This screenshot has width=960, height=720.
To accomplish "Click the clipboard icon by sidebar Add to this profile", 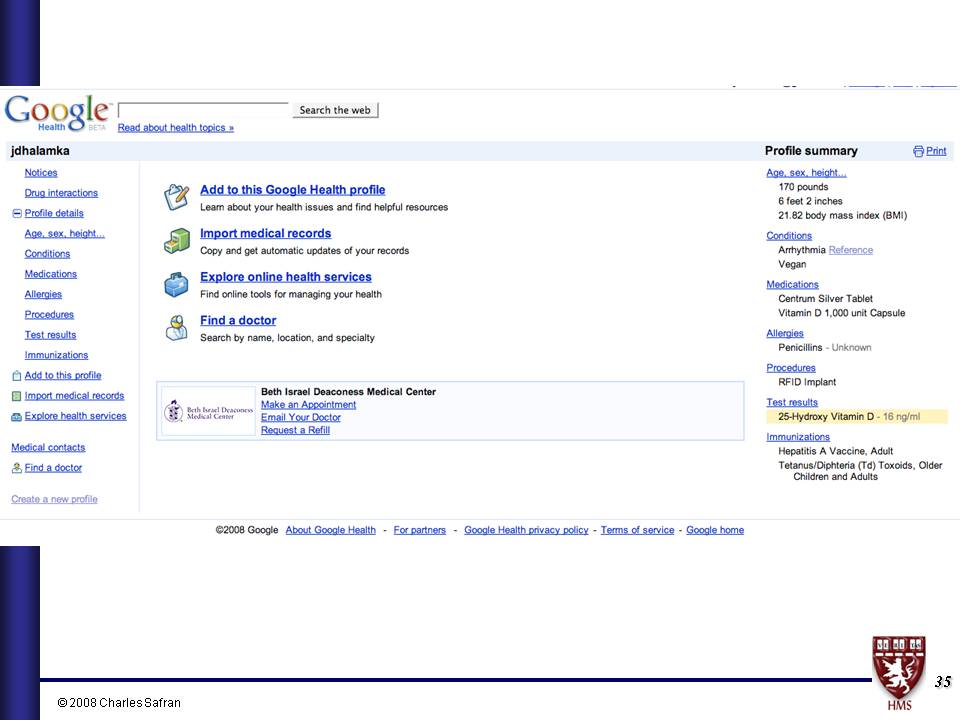I will coord(17,376).
